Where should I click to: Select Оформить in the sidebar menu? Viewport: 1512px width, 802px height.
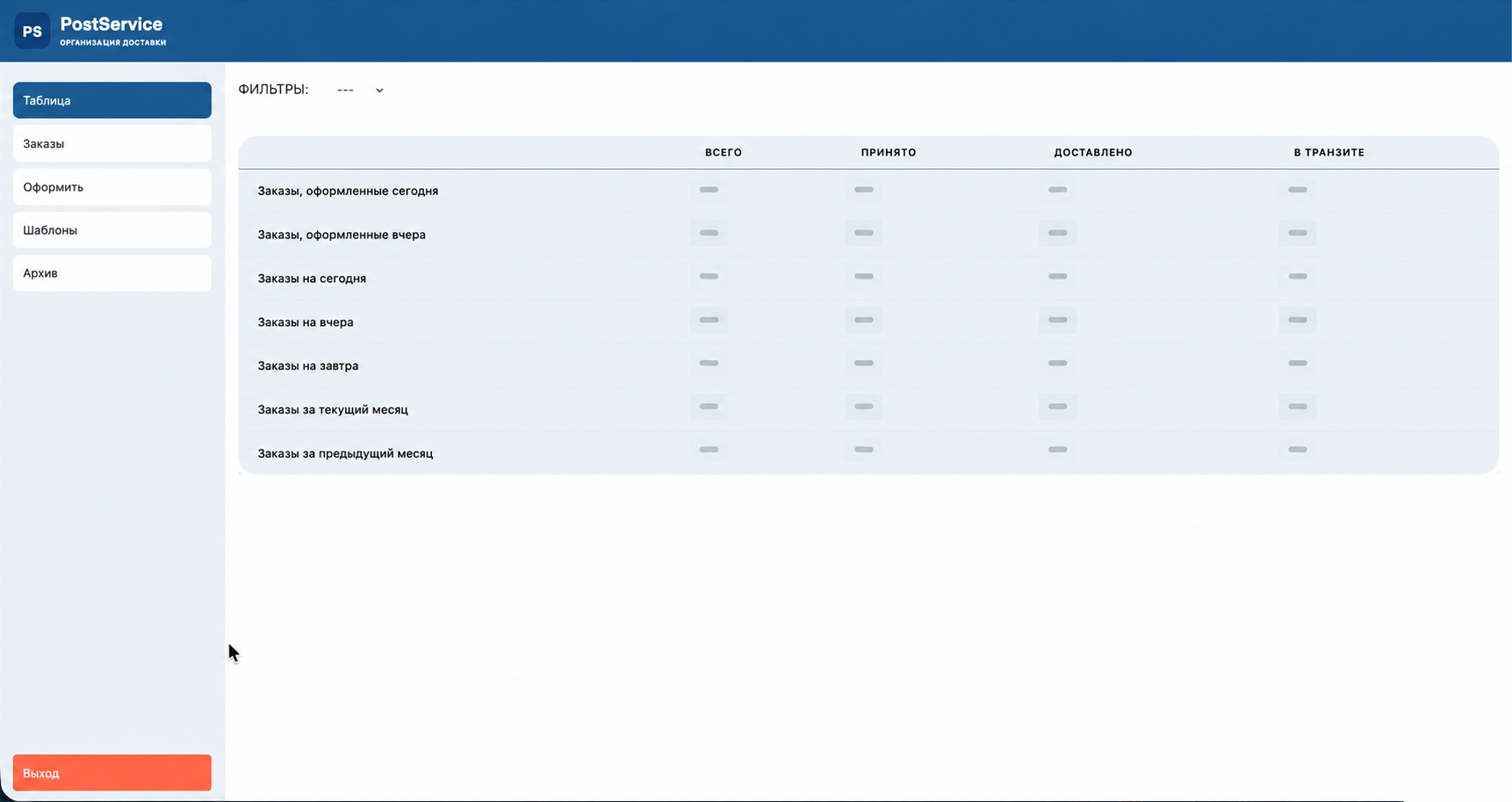click(112, 186)
